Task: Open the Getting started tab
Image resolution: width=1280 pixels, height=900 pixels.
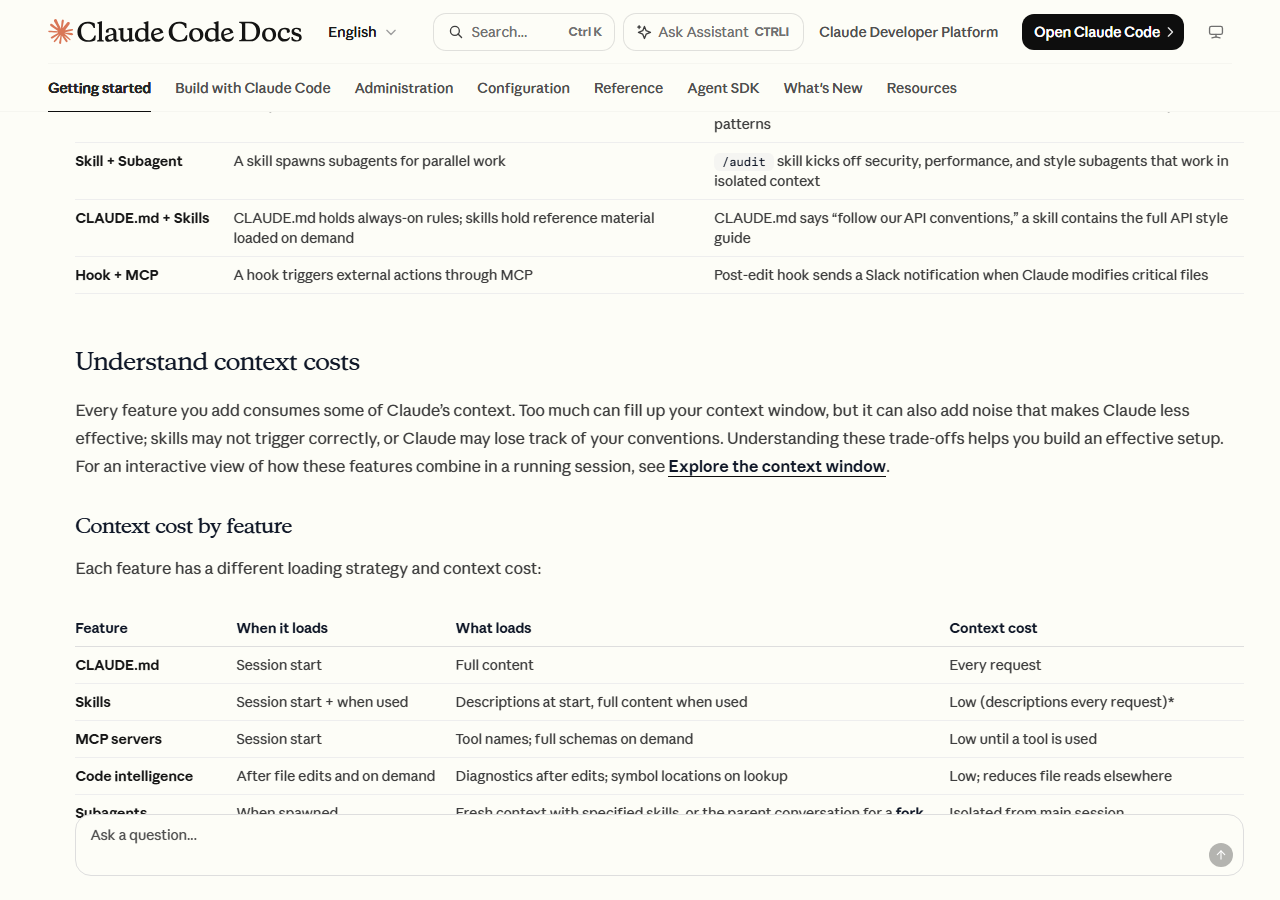Action: 100,88
